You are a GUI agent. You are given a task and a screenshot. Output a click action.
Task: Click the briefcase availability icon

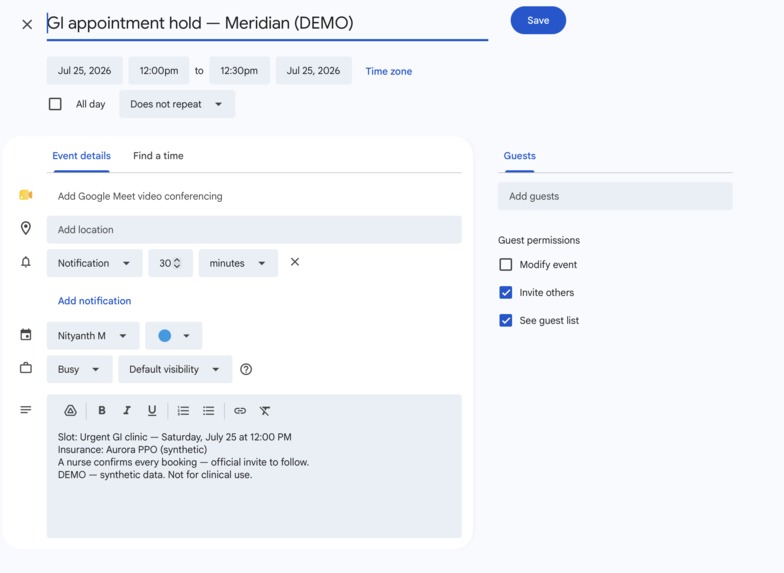coord(26,368)
